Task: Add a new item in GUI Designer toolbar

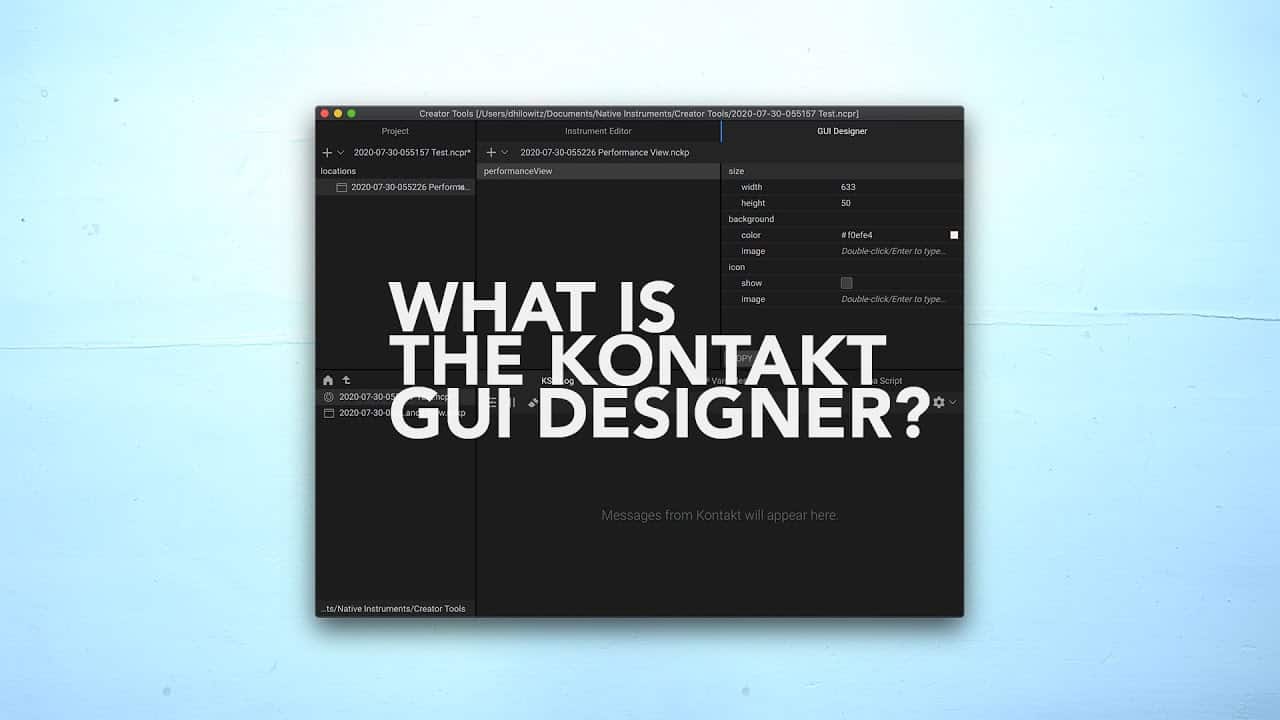Action: [x=491, y=153]
